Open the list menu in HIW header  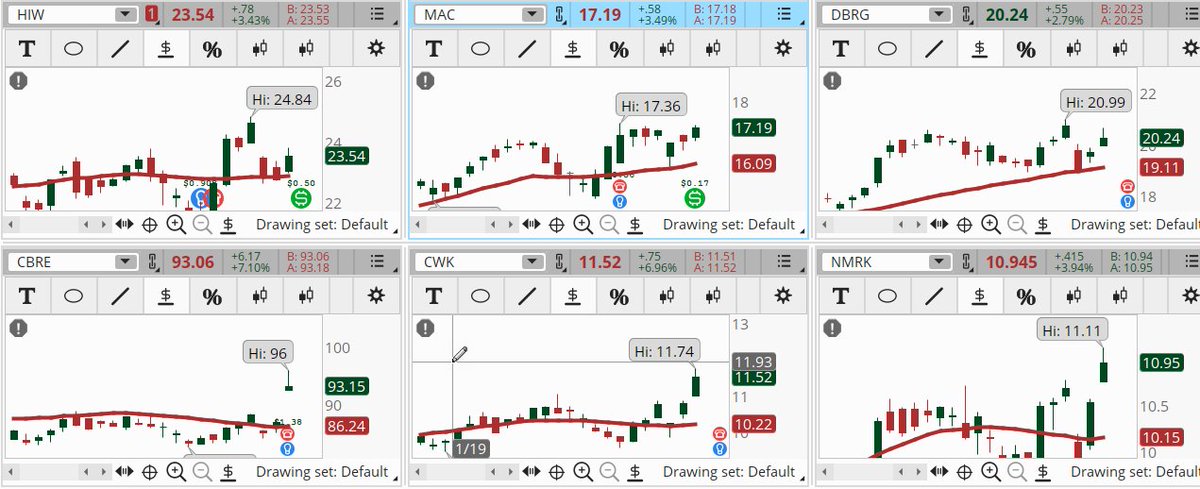point(375,14)
